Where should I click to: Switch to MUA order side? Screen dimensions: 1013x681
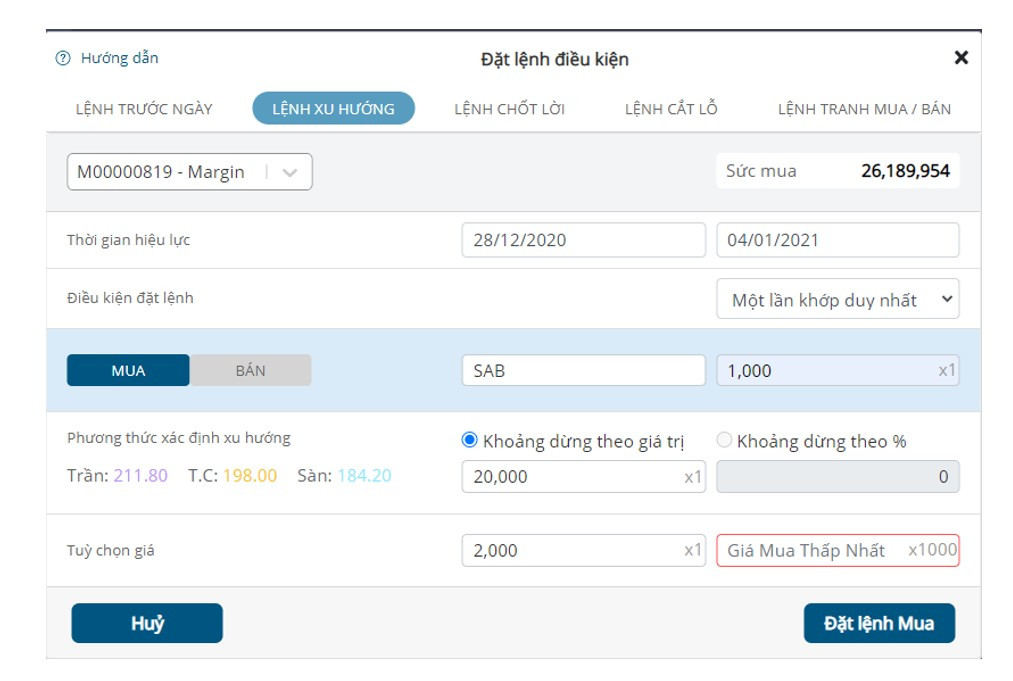click(x=128, y=371)
